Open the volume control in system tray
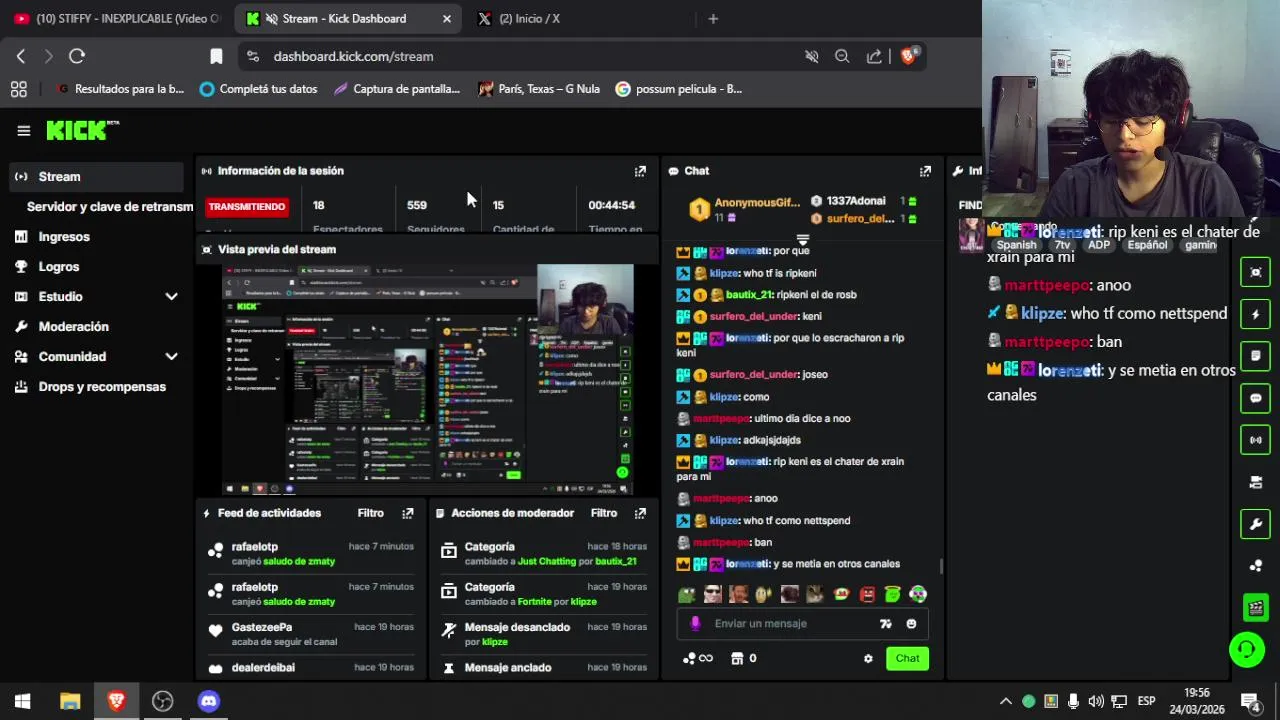The image size is (1280, 720). [1096, 701]
